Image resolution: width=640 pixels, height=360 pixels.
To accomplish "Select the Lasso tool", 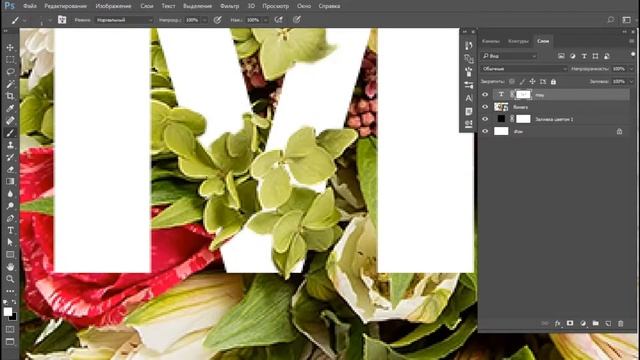I will pyautogui.click(x=10, y=72).
